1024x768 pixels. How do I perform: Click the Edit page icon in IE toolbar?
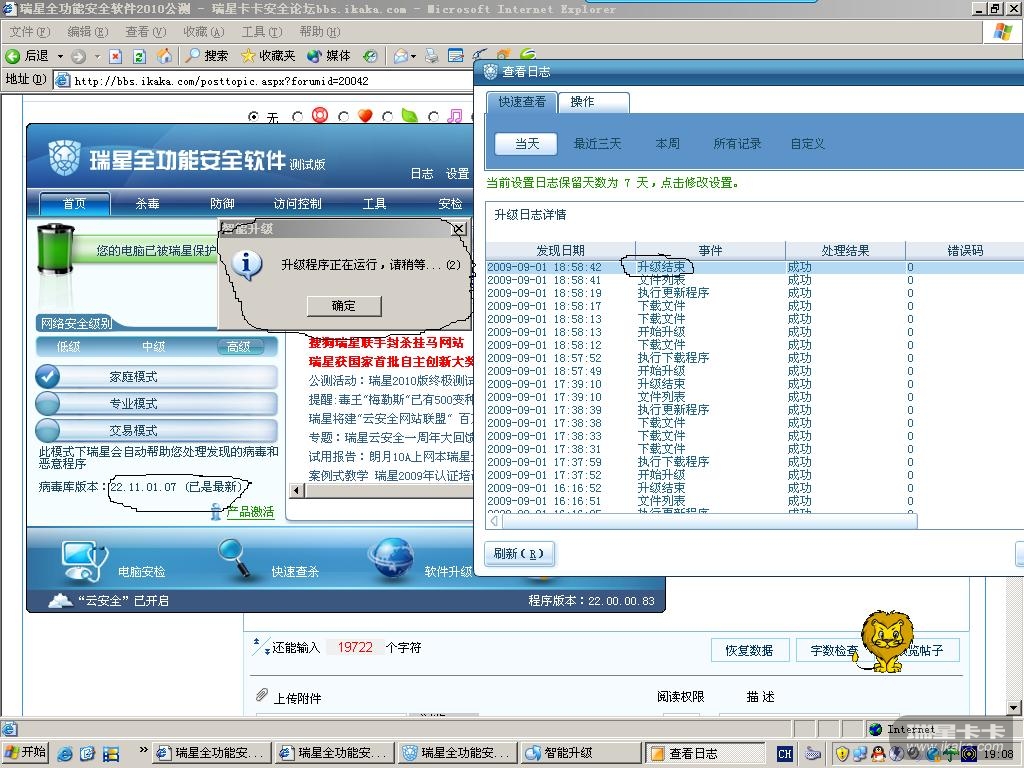click(456, 56)
